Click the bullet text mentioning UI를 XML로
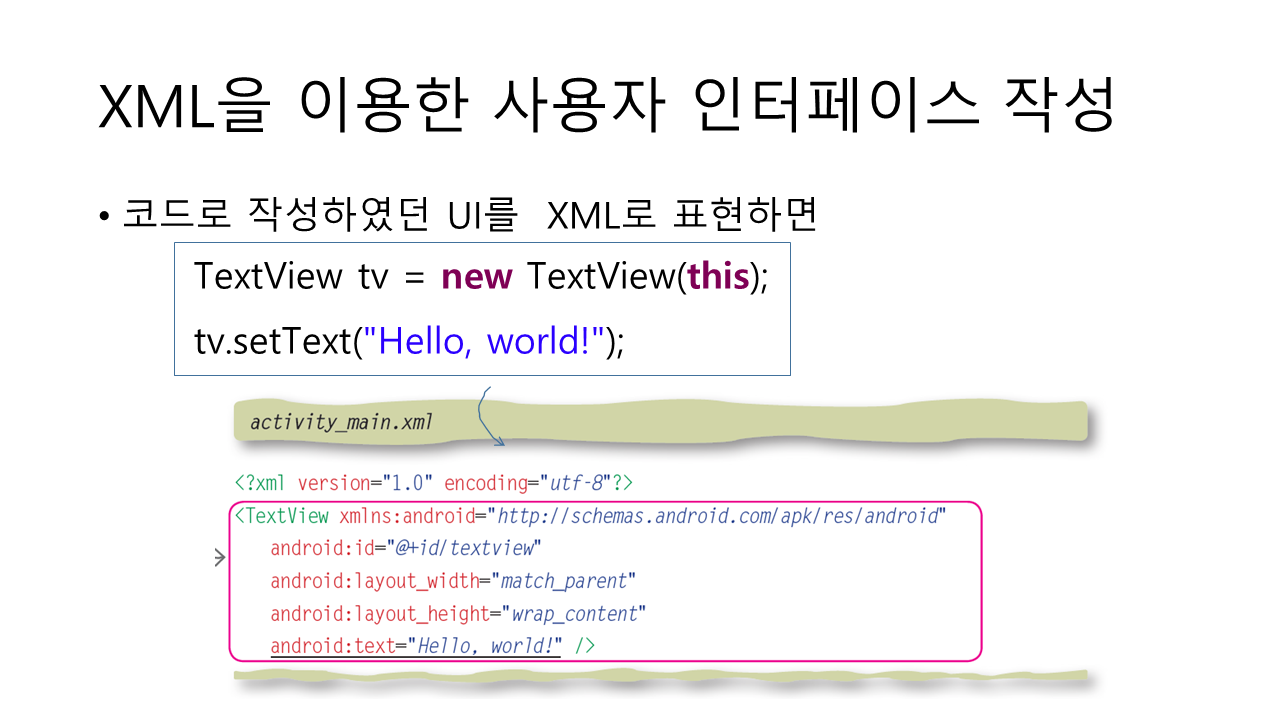The height and width of the screenshot is (720, 1280). 469,213
